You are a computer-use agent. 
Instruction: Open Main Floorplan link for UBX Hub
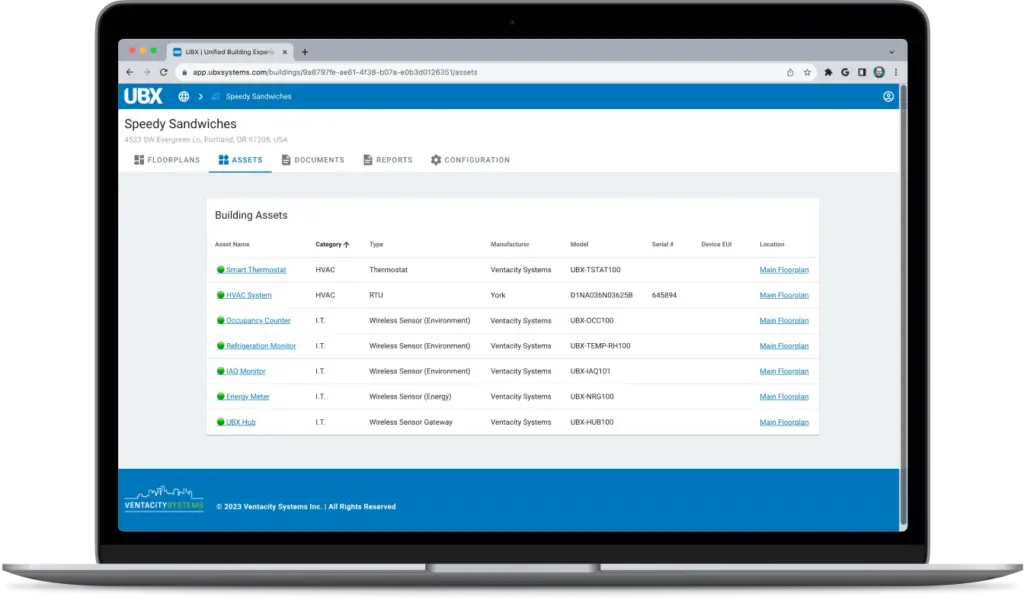[784, 422]
